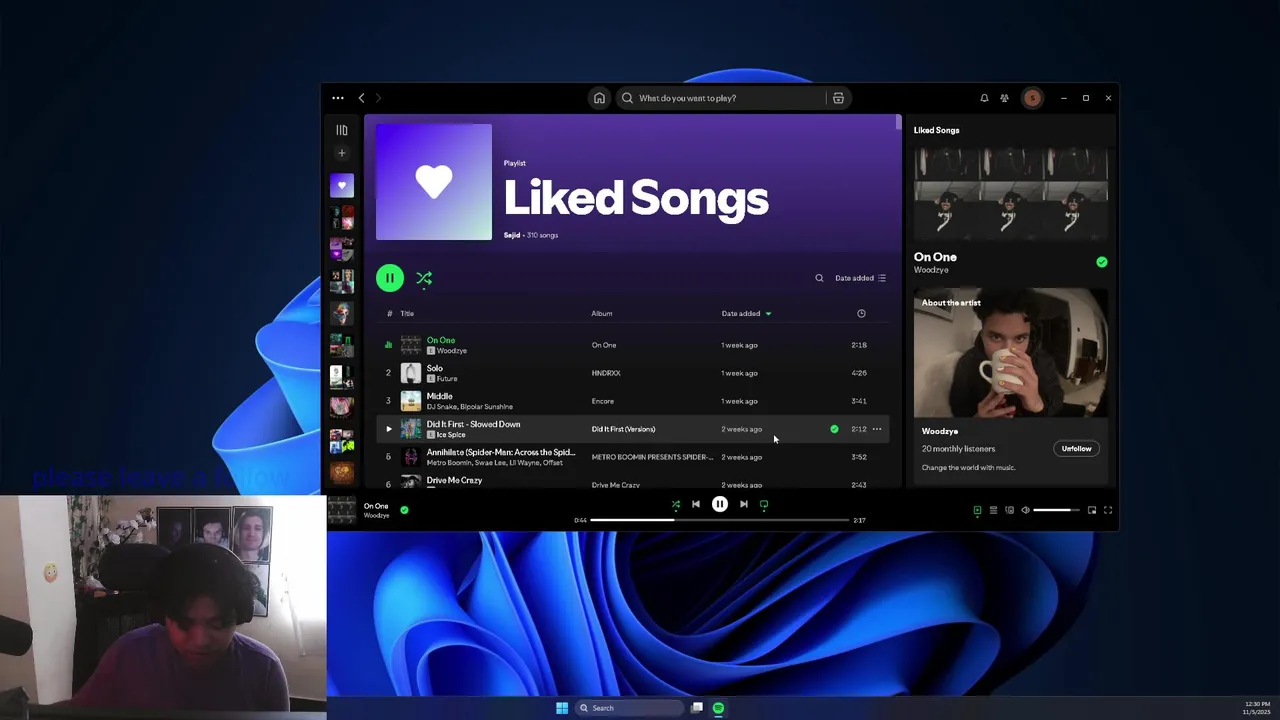1280x720 pixels.
Task: Select 'Annihilate (Spider-Man...)' track
Action: tap(501, 452)
